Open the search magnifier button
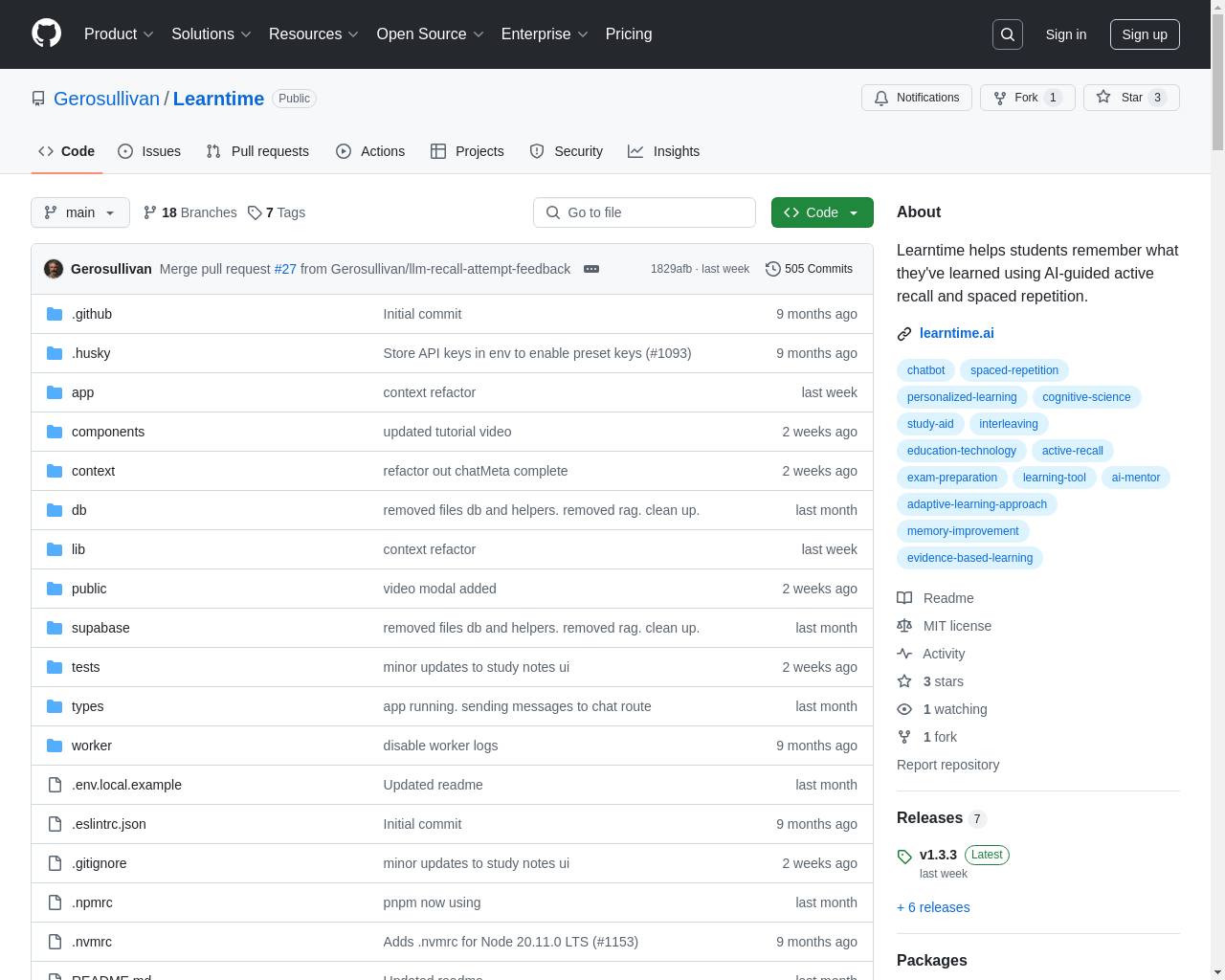The height and width of the screenshot is (980, 1225). click(x=1008, y=34)
